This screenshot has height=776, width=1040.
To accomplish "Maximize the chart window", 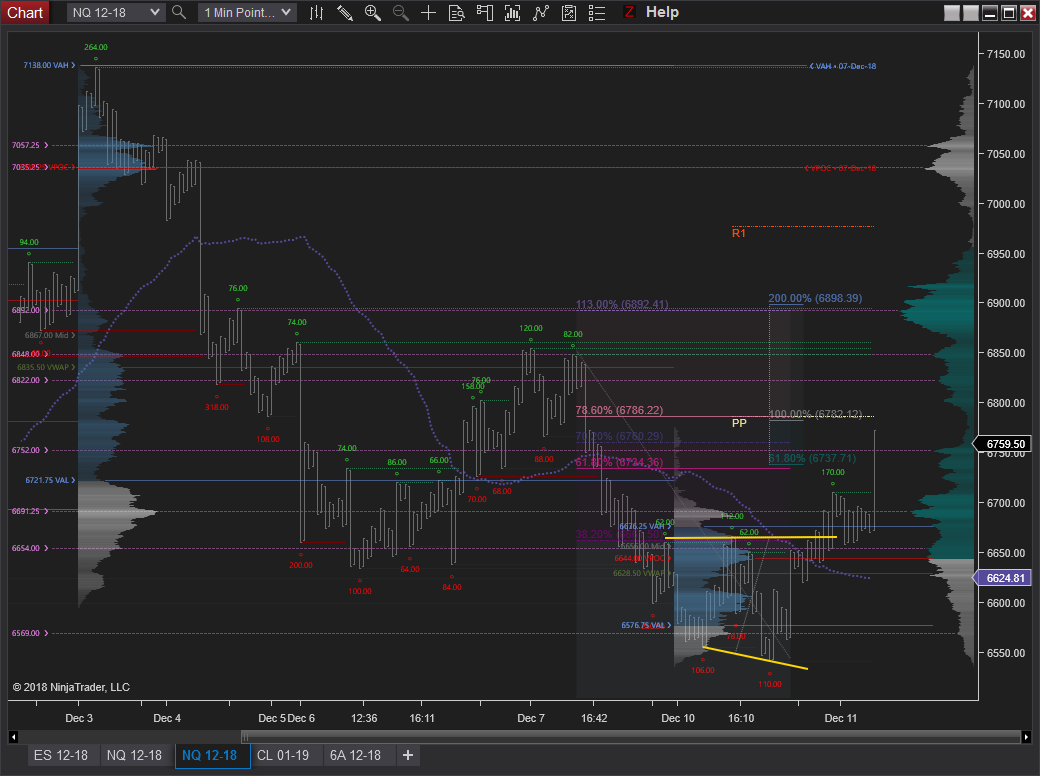I will click(x=1009, y=13).
